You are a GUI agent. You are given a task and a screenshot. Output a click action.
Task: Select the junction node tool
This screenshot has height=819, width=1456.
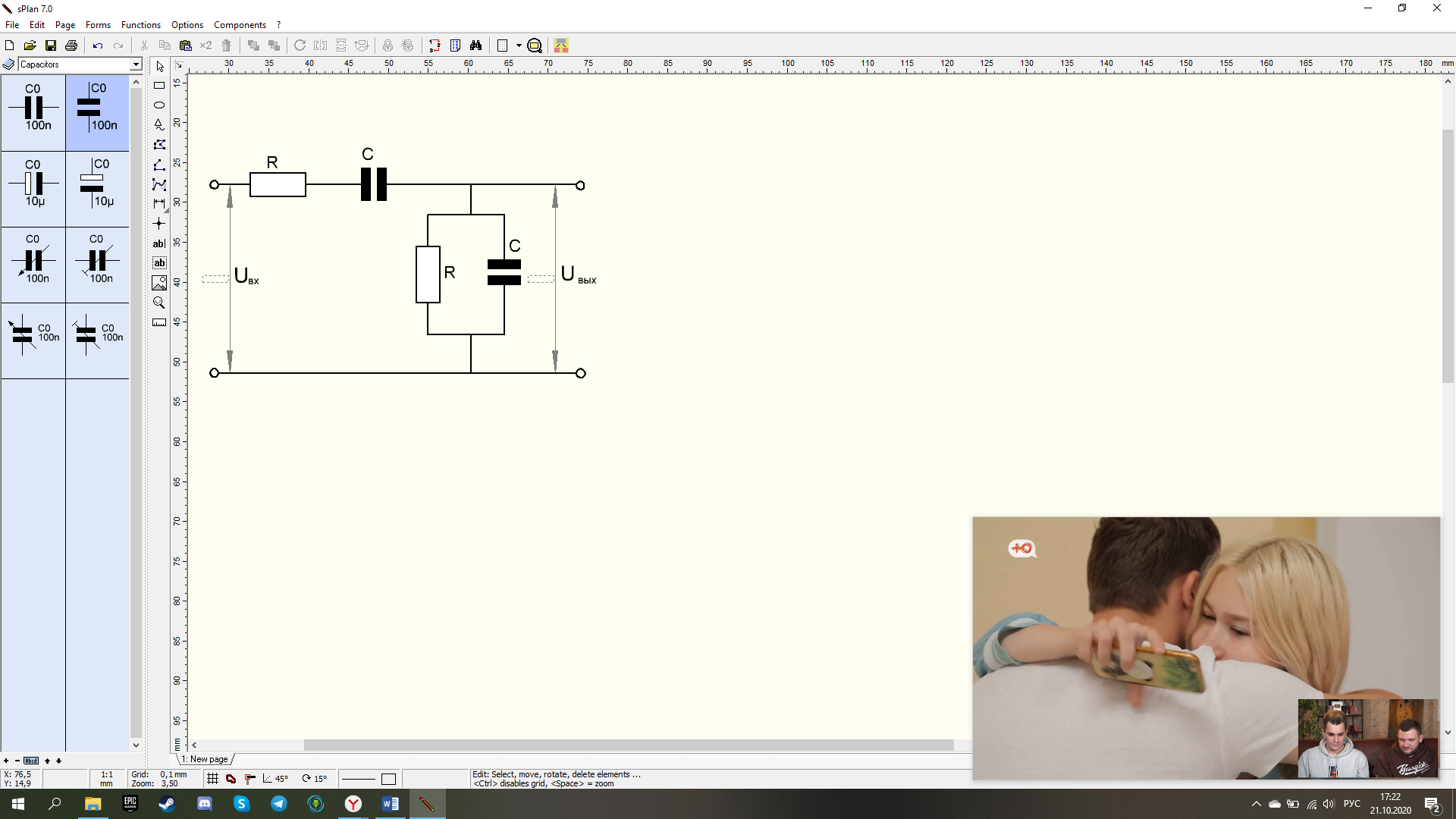(x=159, y=224)
